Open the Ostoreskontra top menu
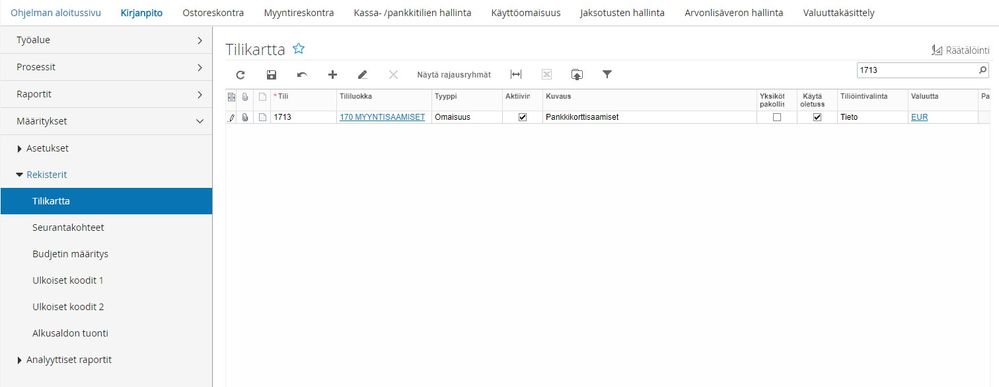 [x=213, y=13]
